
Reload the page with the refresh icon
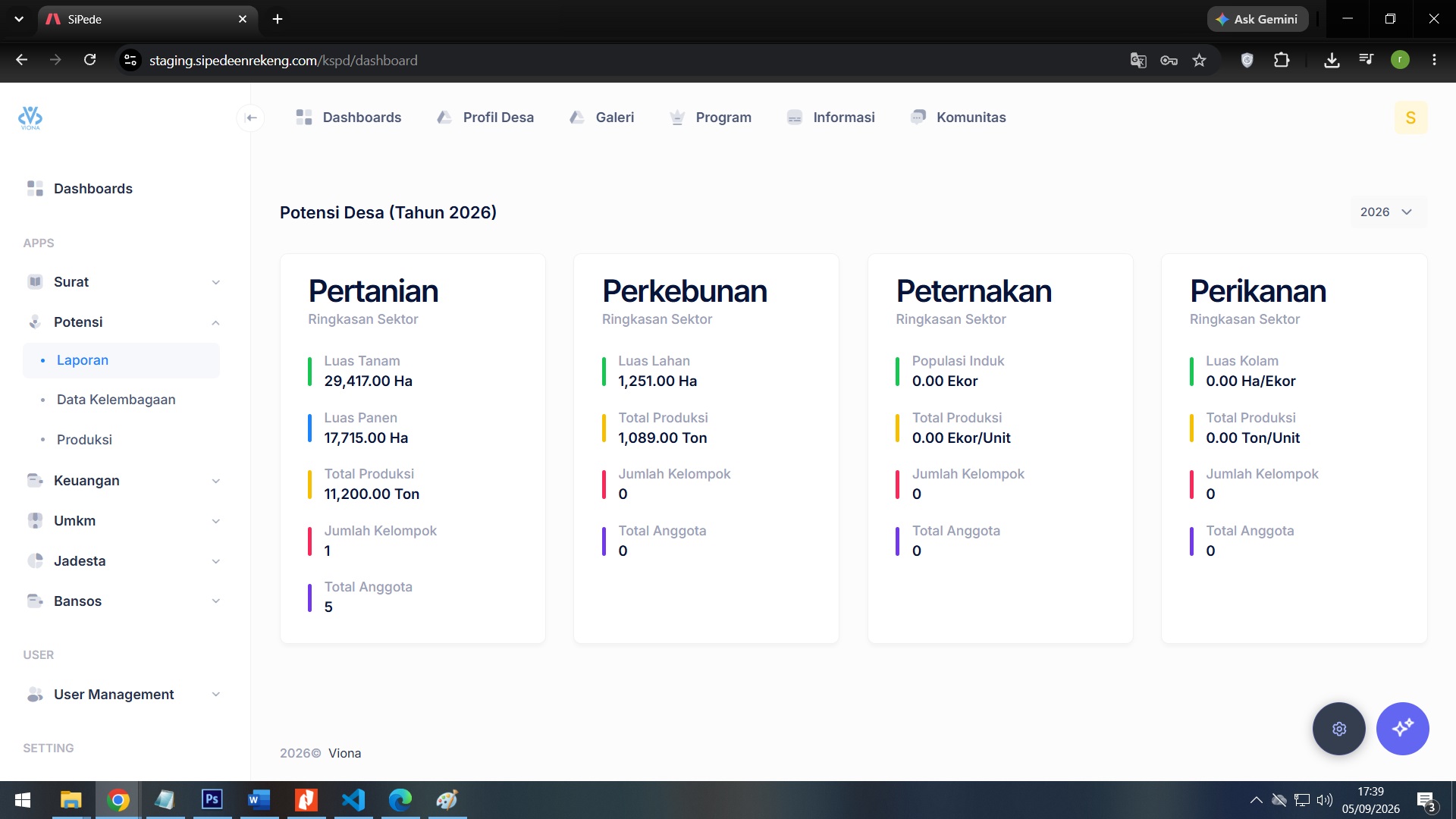coord(89,60)
